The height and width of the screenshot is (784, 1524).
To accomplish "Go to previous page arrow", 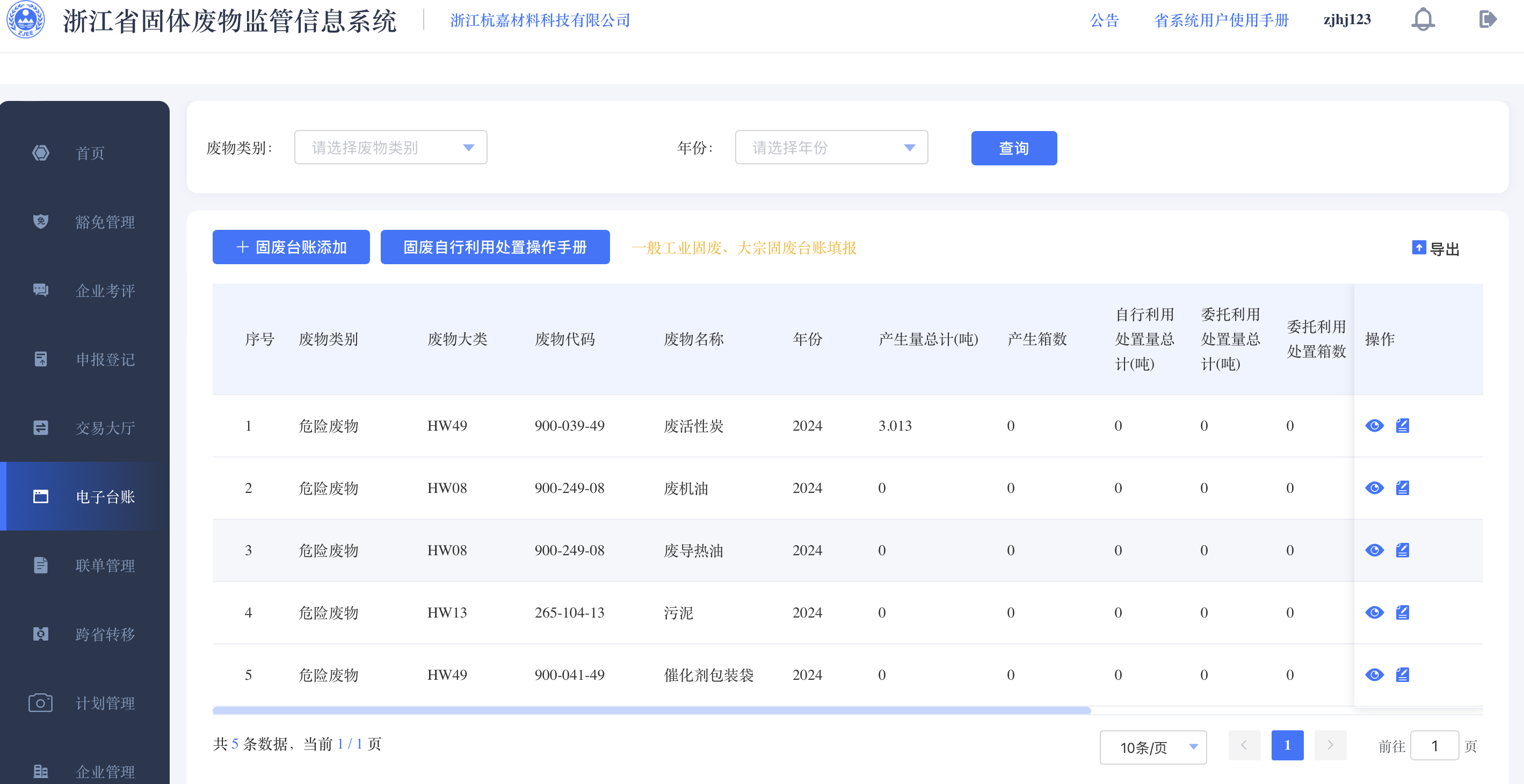I will 1244,745.
